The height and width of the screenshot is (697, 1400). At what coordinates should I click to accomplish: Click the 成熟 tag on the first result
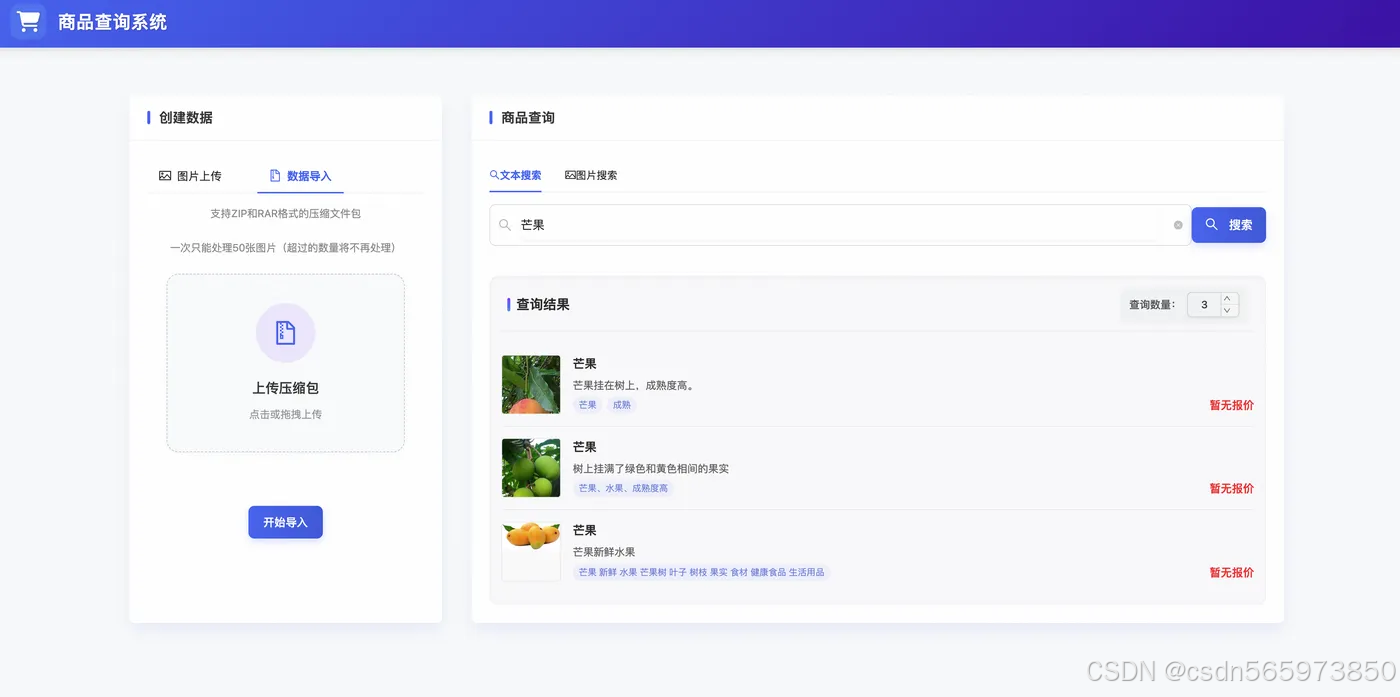click(621, 405)
